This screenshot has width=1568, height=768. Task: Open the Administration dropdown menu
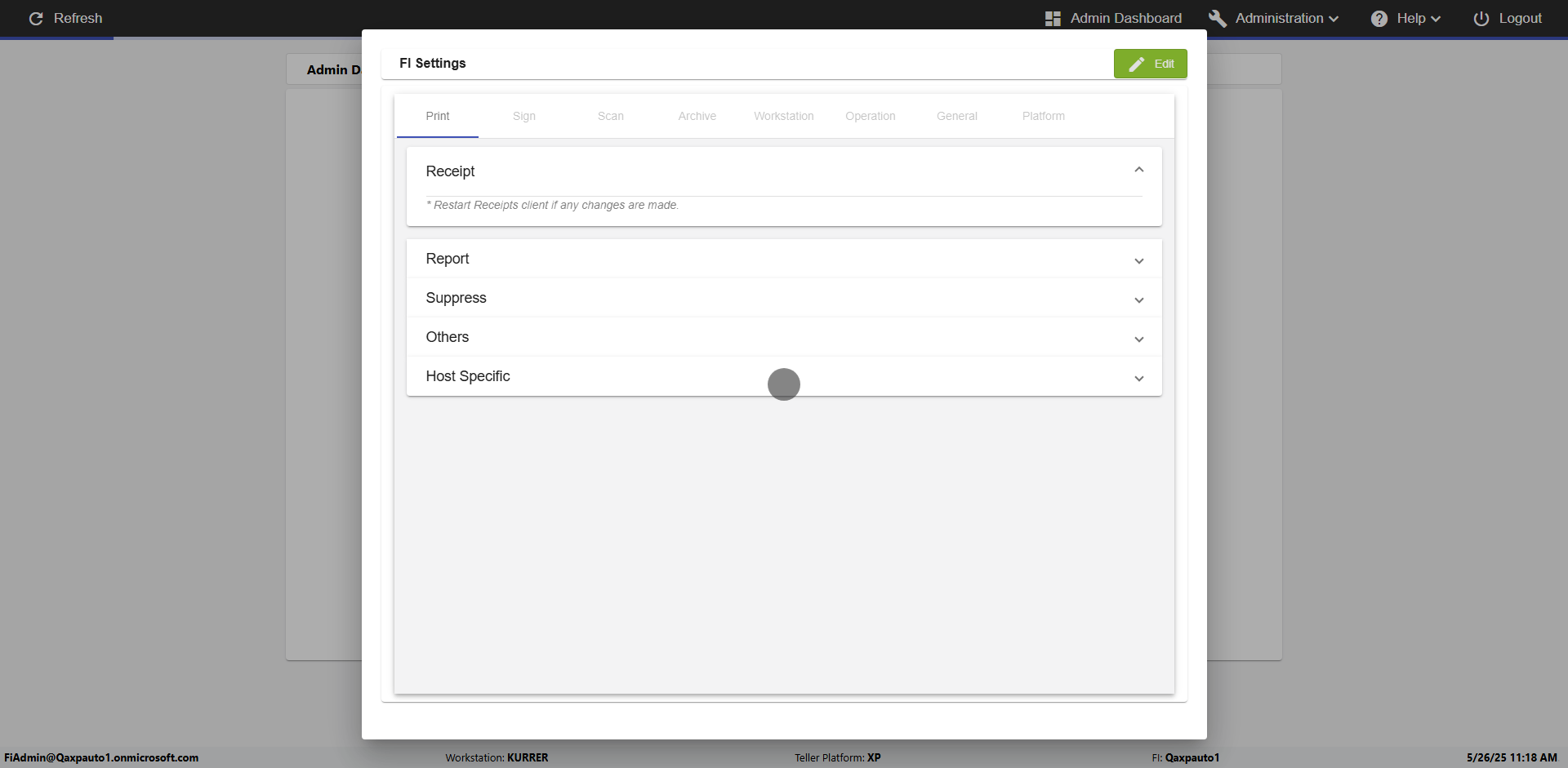pyautogui.click(x=1274, y=18)
